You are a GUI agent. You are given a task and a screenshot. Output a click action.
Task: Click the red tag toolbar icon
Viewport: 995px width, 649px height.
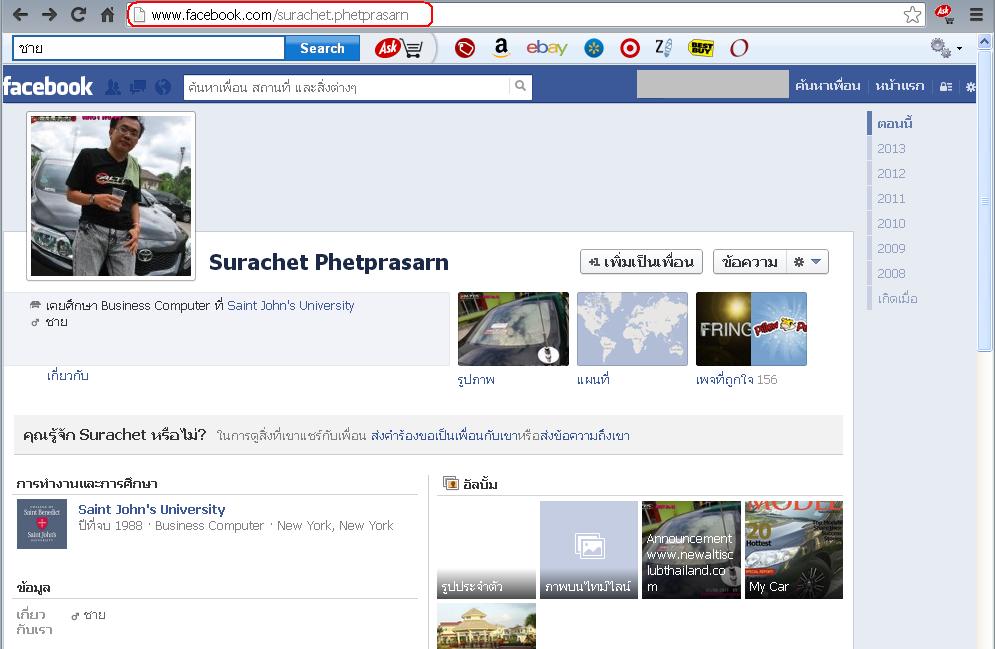(x=465, y=48)
